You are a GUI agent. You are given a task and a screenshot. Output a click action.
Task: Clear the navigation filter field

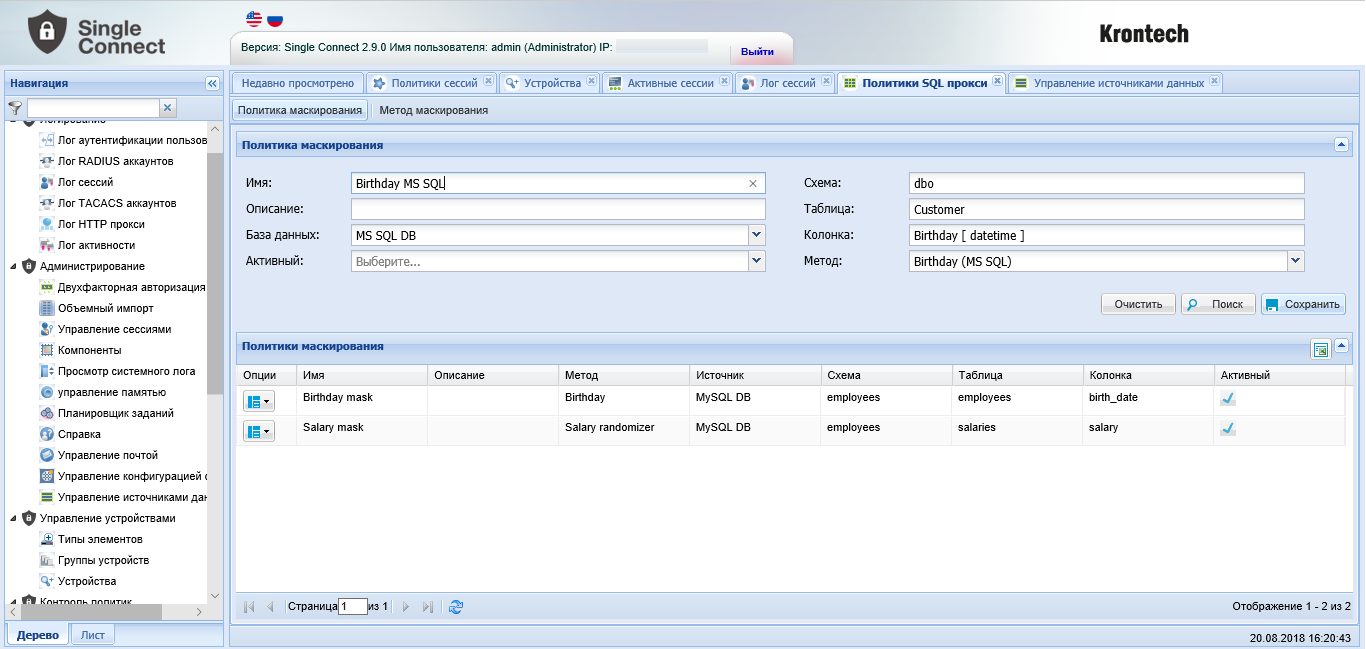pos(167,107)
